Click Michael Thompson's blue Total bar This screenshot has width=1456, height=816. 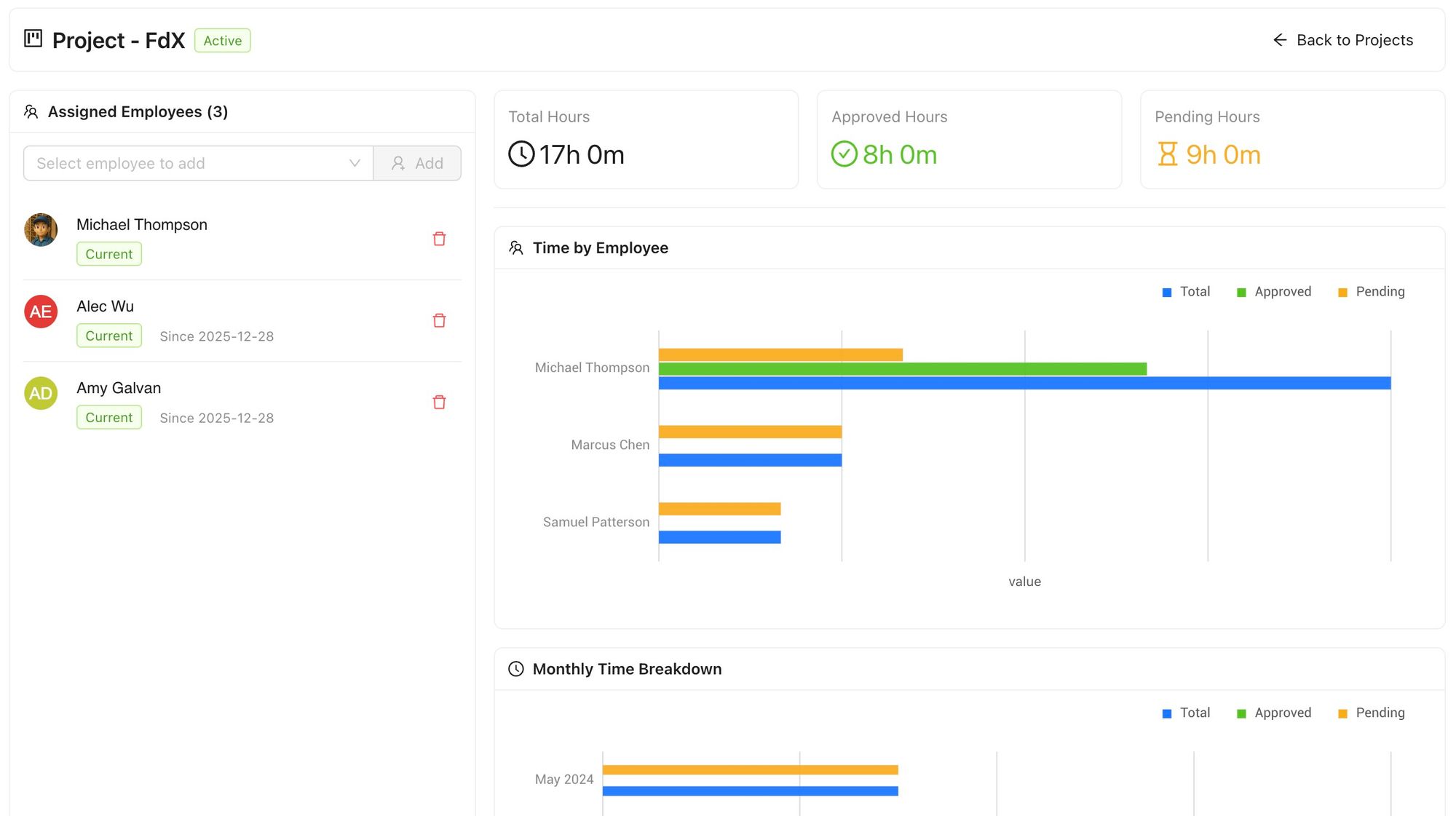[1024, 383]
